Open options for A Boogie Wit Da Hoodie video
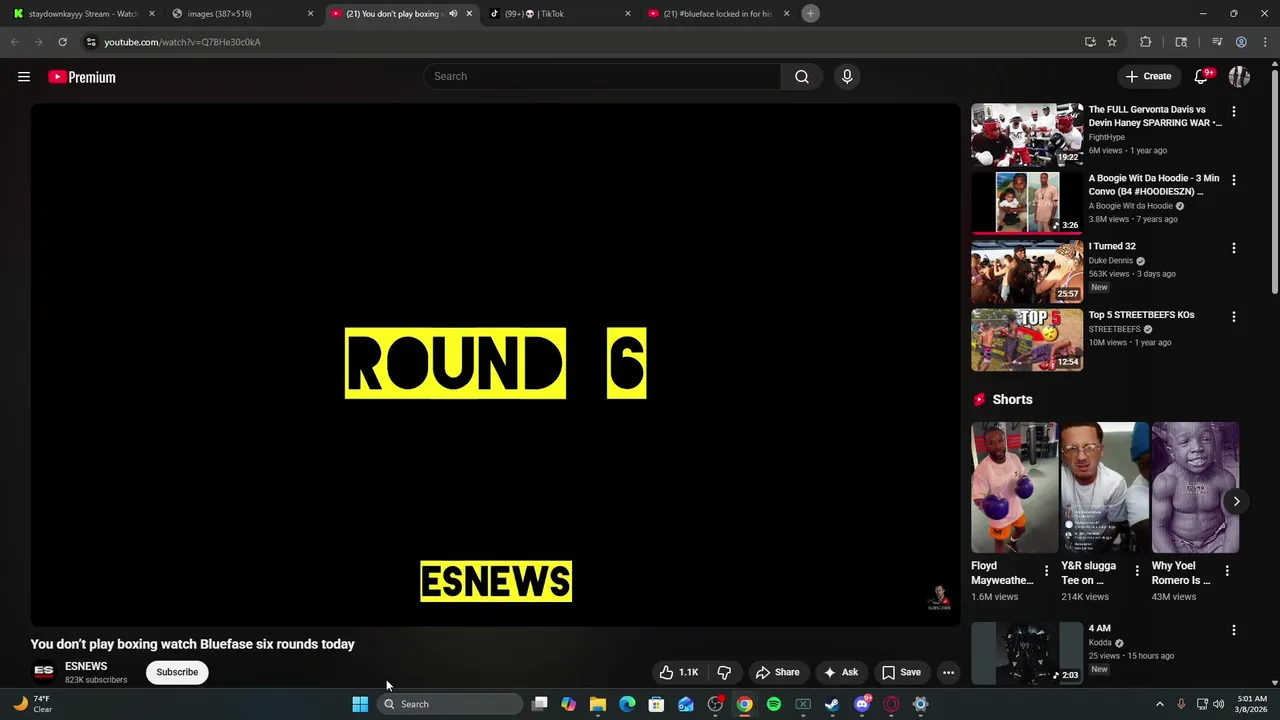1280x720 pixels. [x=1234, y=180]
